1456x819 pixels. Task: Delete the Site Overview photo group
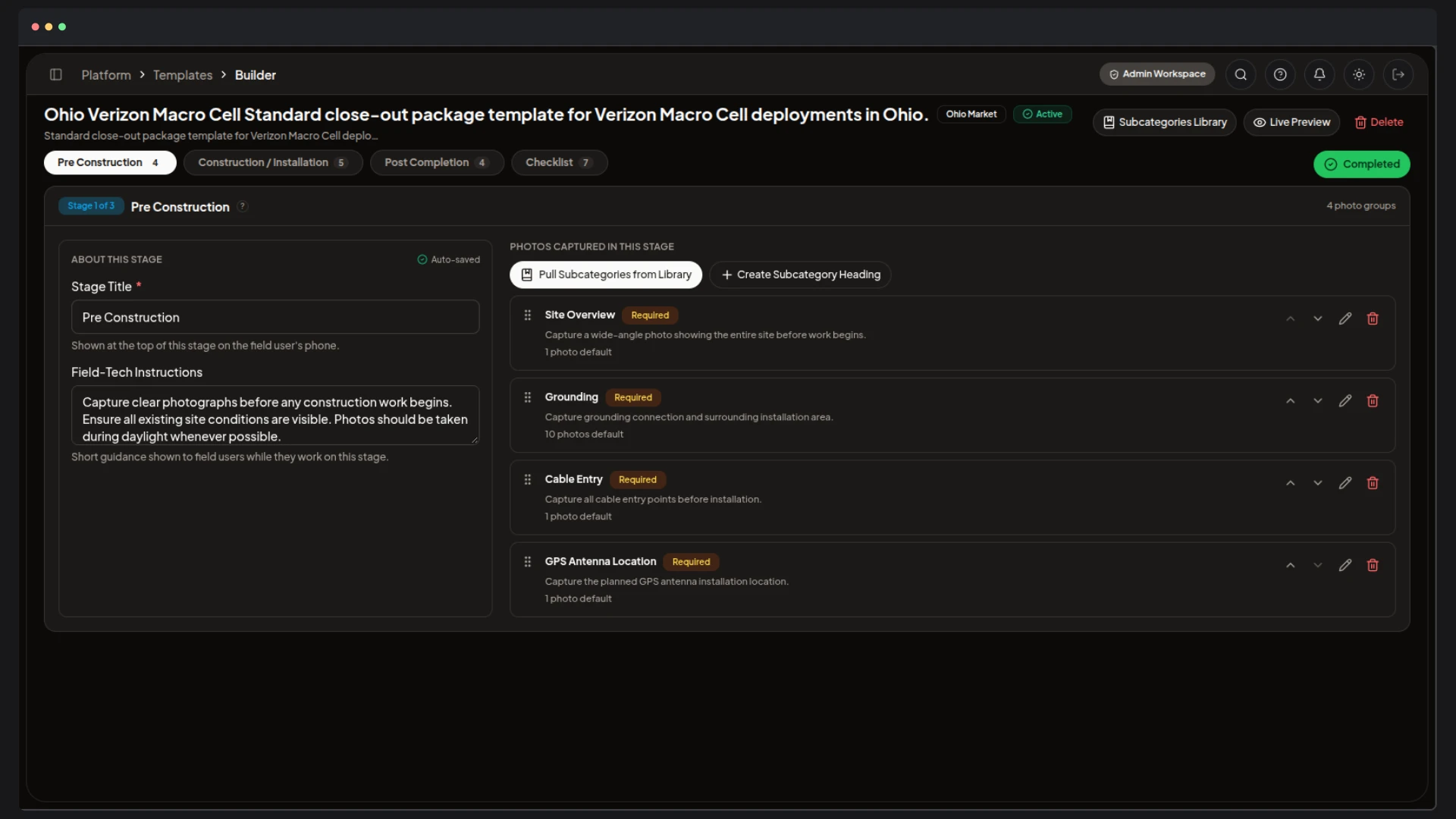pyautogui.click(x=1373, y=318)
